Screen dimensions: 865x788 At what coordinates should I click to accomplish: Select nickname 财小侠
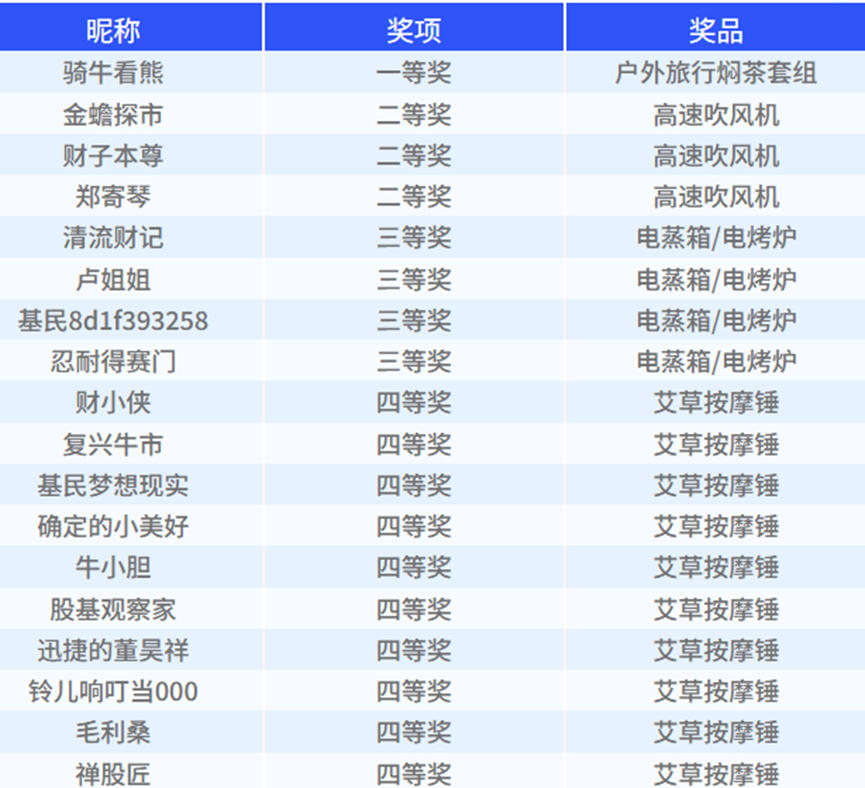113,402
